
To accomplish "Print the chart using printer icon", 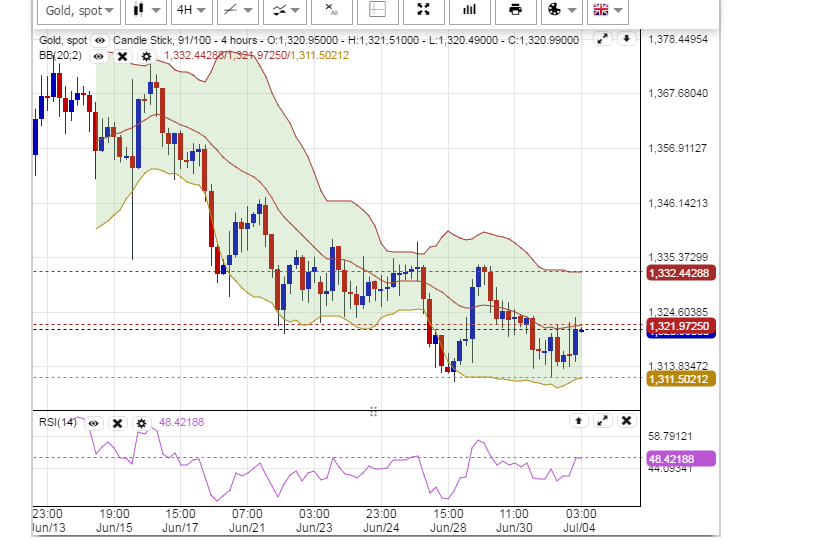I will (516, 11).
